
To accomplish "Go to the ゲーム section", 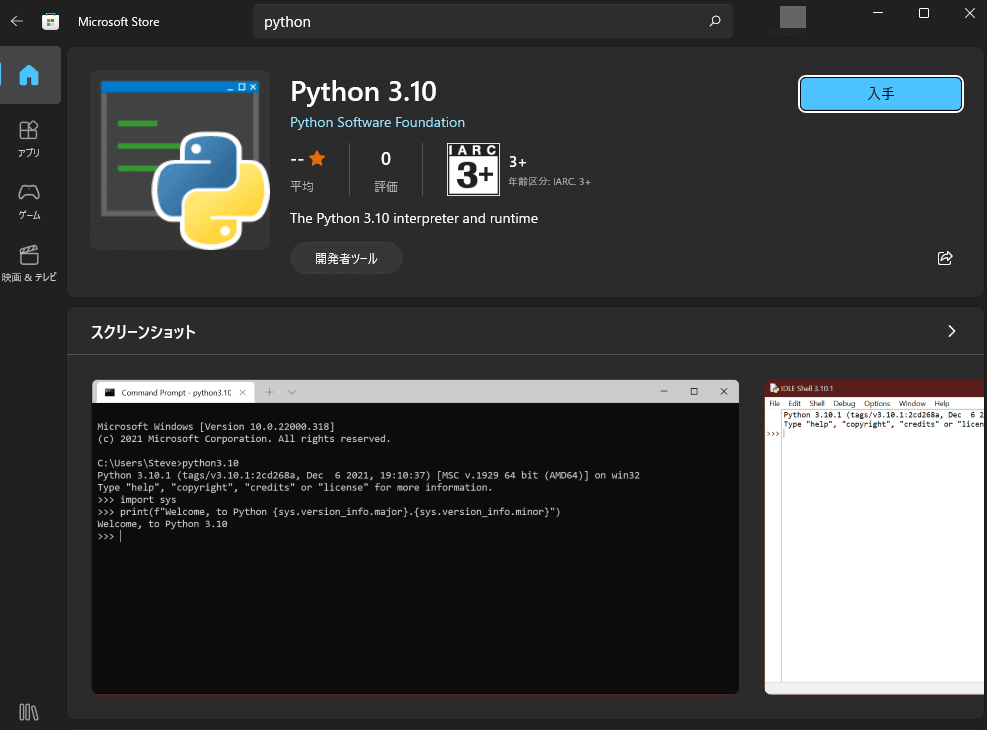I will (x=29, y=200).
